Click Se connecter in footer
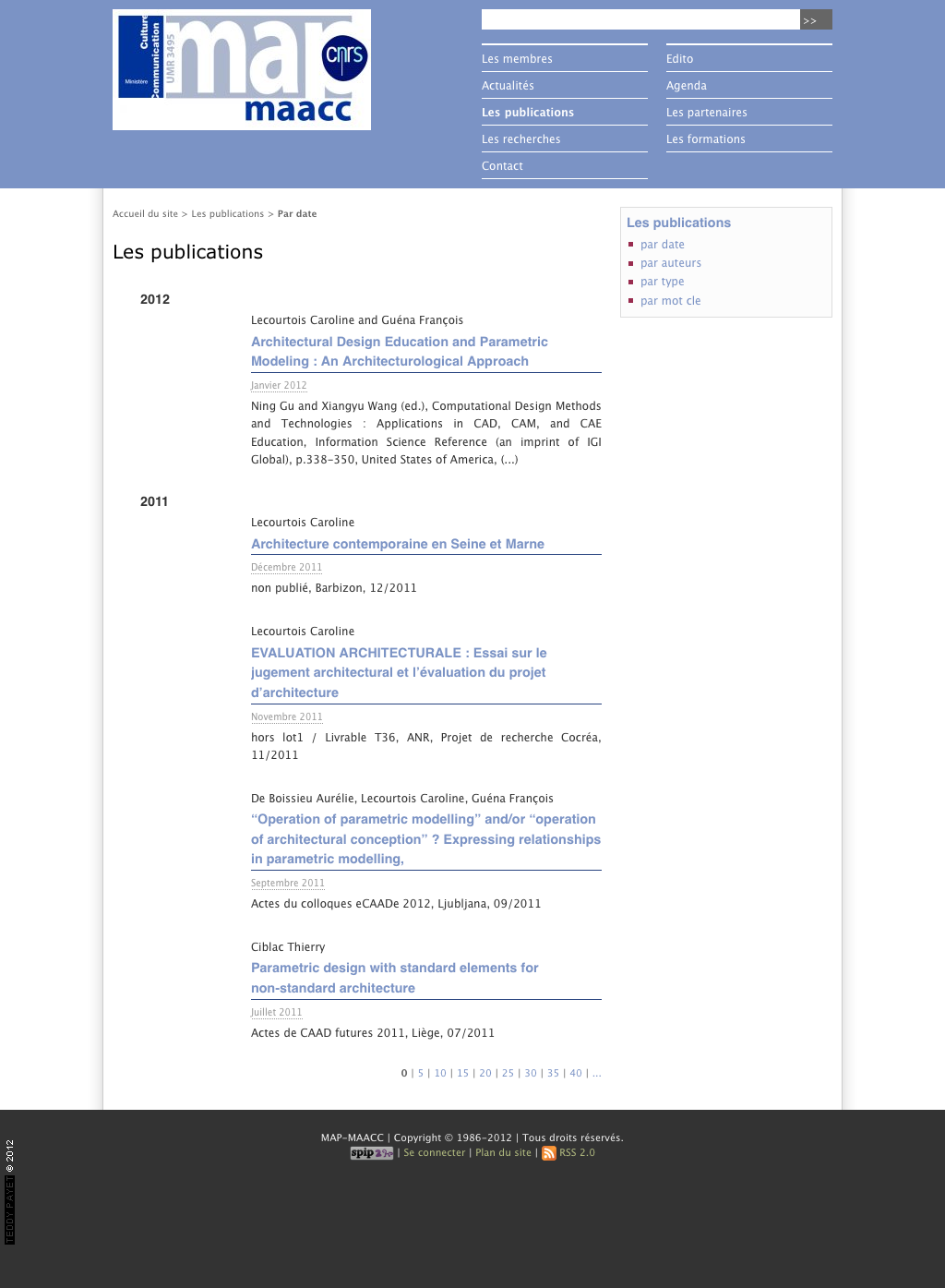This screenshot has width=945, height=1288. 434,1153
